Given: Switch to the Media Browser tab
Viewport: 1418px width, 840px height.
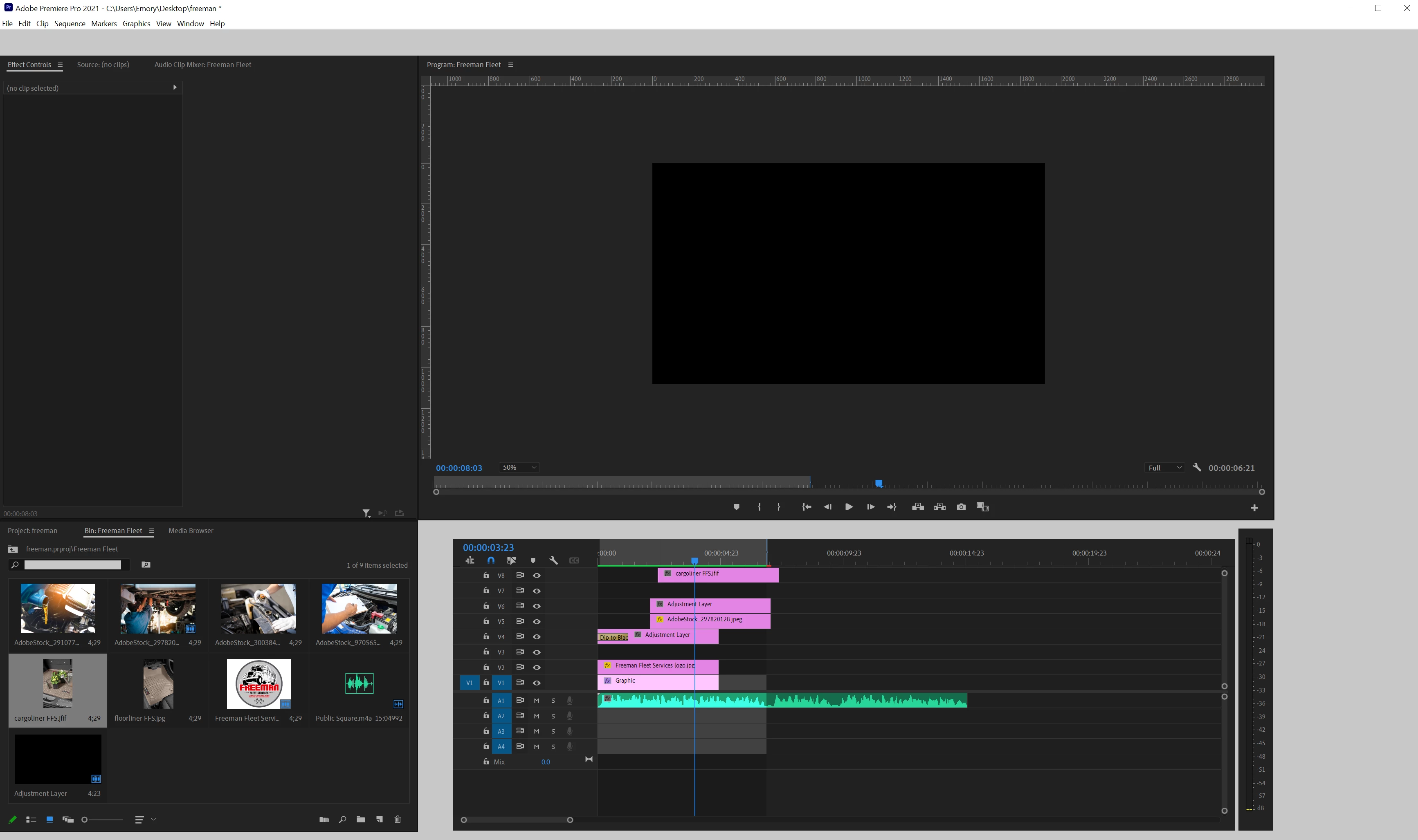Looking at the screenshot, I should 190,531.
